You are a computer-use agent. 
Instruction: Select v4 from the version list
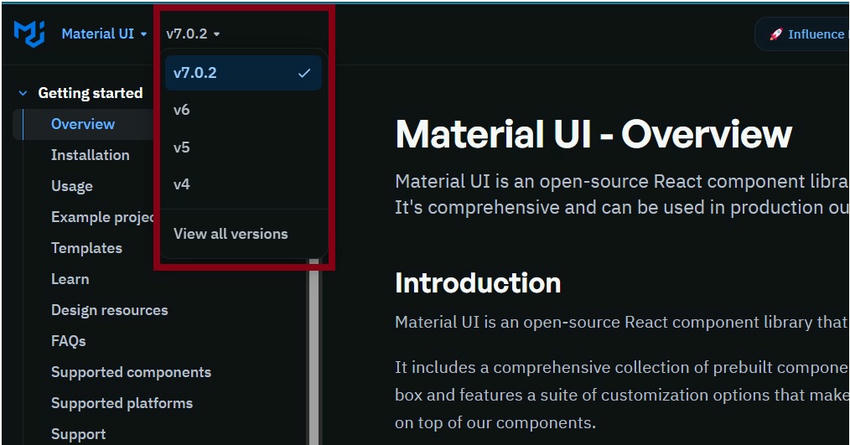pos(182,184)
